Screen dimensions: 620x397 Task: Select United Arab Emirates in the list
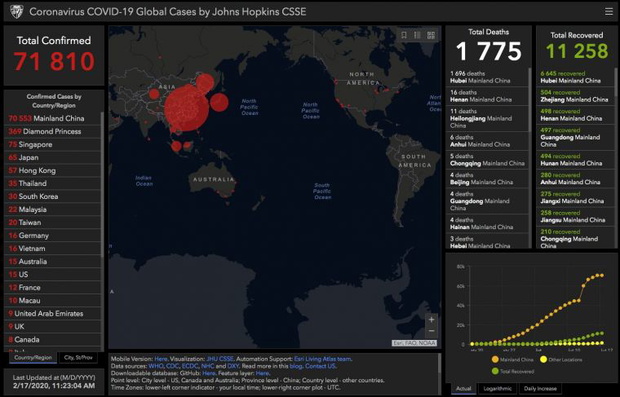coord(53,314)
